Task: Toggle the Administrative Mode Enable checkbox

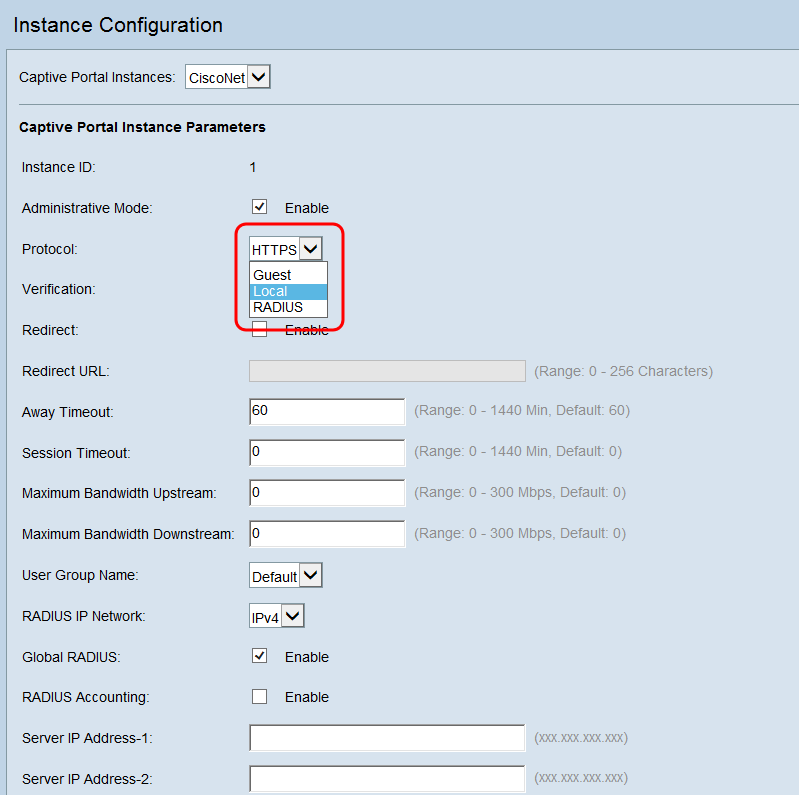Action: [260, 207]
